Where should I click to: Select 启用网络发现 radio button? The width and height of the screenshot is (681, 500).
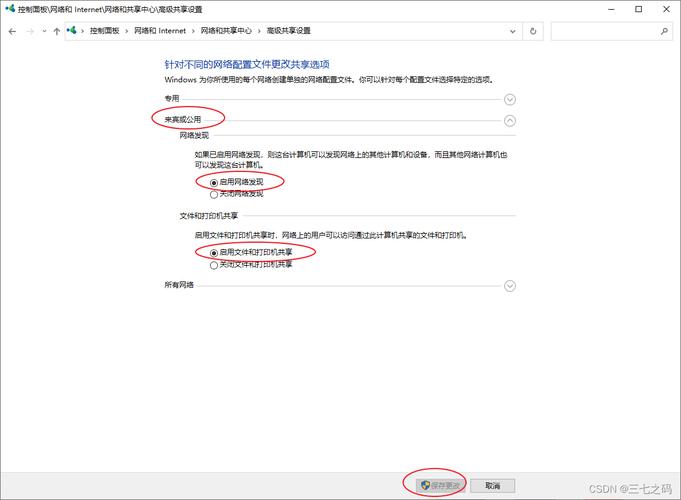(x=214, y=183)
